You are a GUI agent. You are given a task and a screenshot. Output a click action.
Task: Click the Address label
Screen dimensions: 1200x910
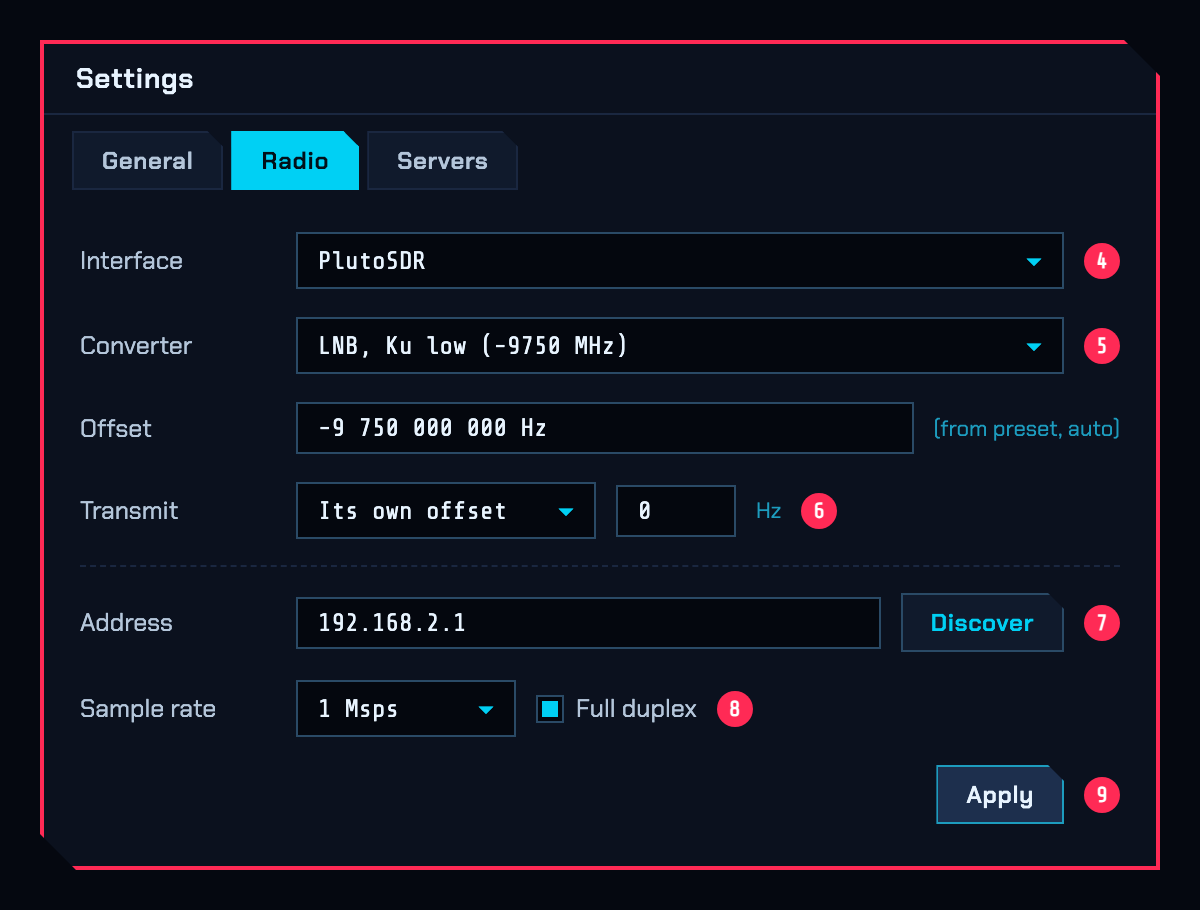click(126, 623)
